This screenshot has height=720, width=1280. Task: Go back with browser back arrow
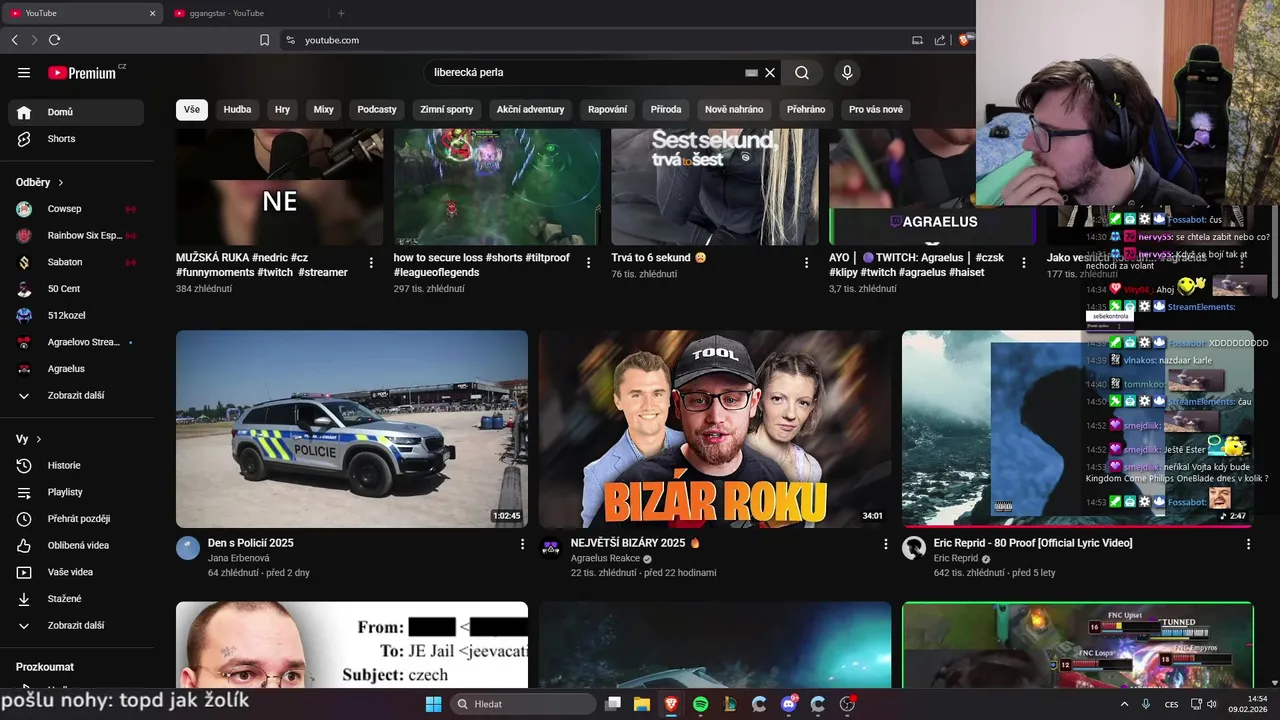point(14,40)
